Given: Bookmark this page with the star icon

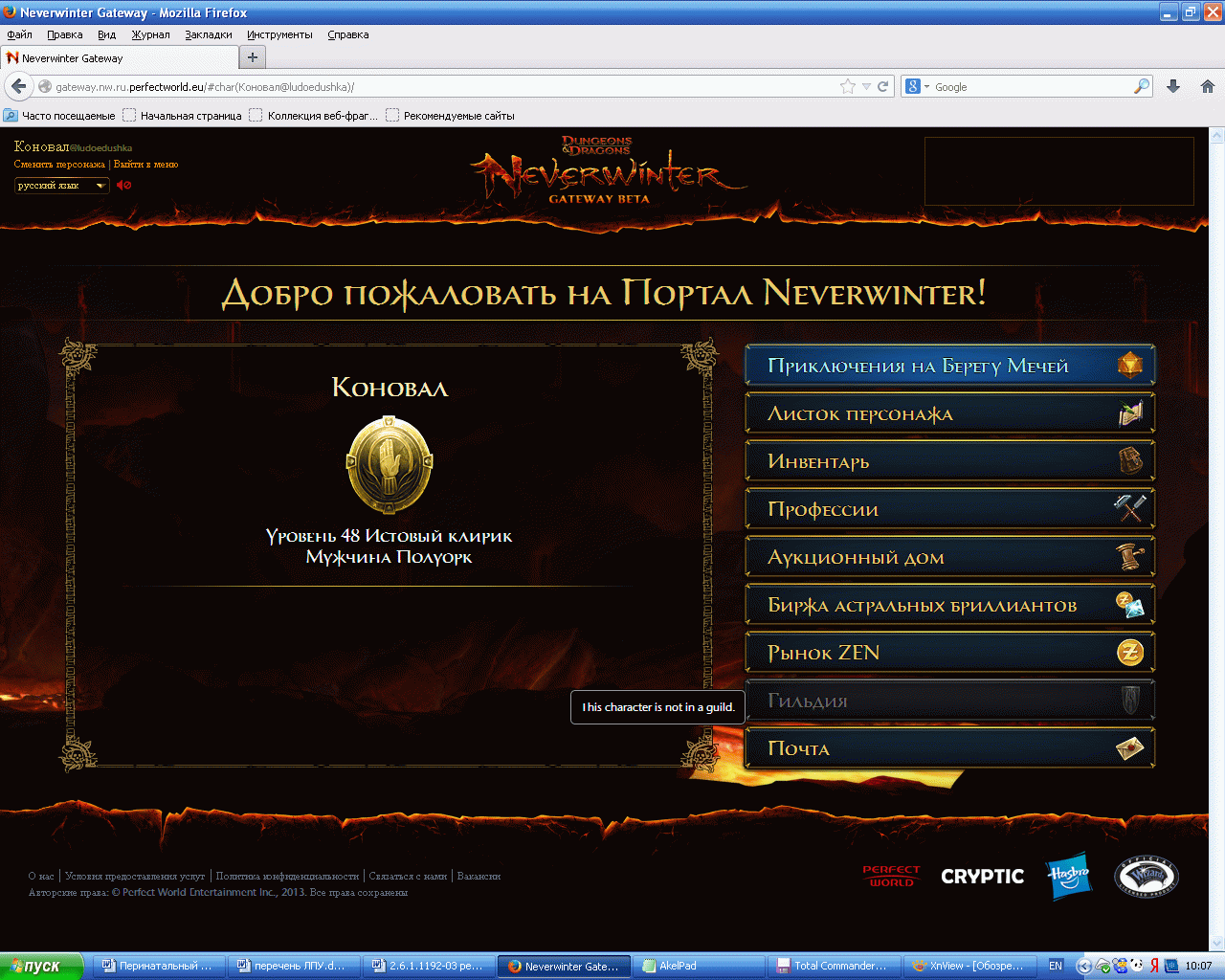Looking at the screenshot, I should tap(847, 86).
